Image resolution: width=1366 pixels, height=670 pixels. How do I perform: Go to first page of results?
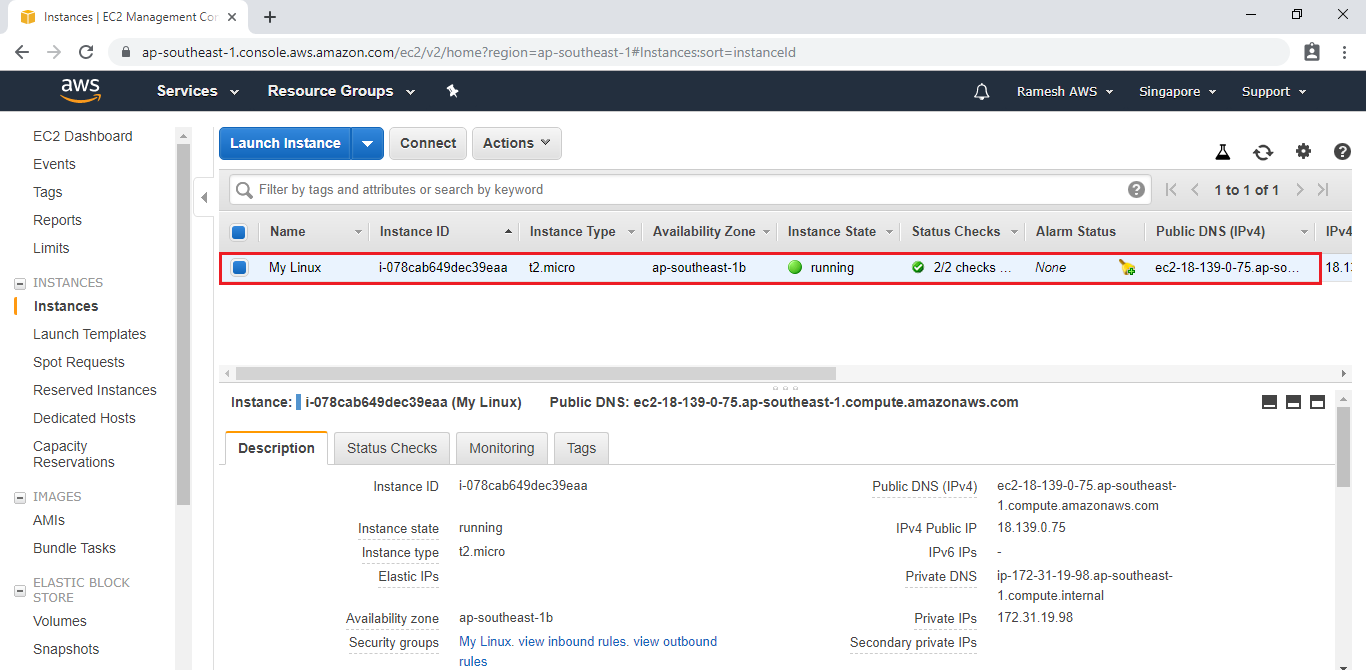(1171, 190)
